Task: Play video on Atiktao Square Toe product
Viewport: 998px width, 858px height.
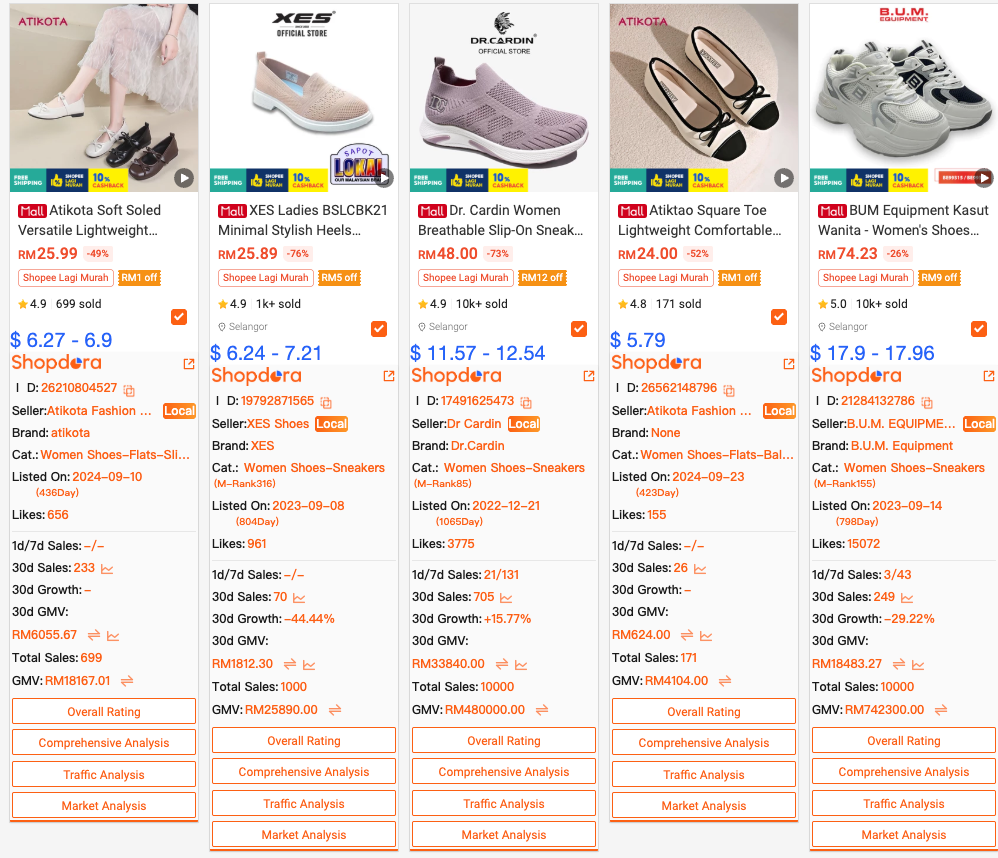Action: point(784,178)
